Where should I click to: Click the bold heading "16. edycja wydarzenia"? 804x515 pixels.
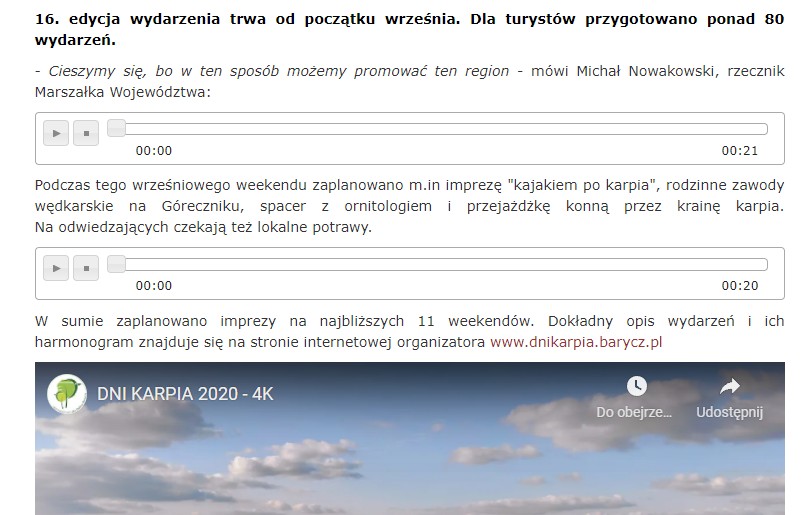click(x=128, y=19)
